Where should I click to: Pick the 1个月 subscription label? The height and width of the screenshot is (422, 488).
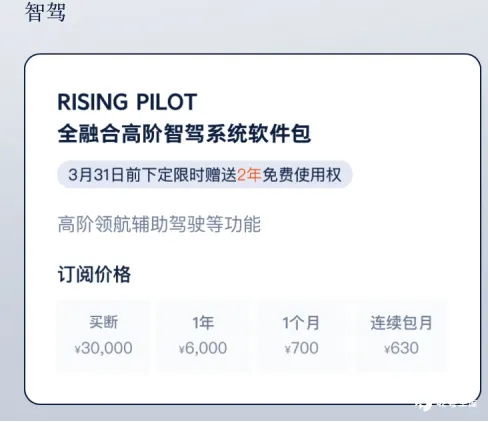[x=301, y=323]
